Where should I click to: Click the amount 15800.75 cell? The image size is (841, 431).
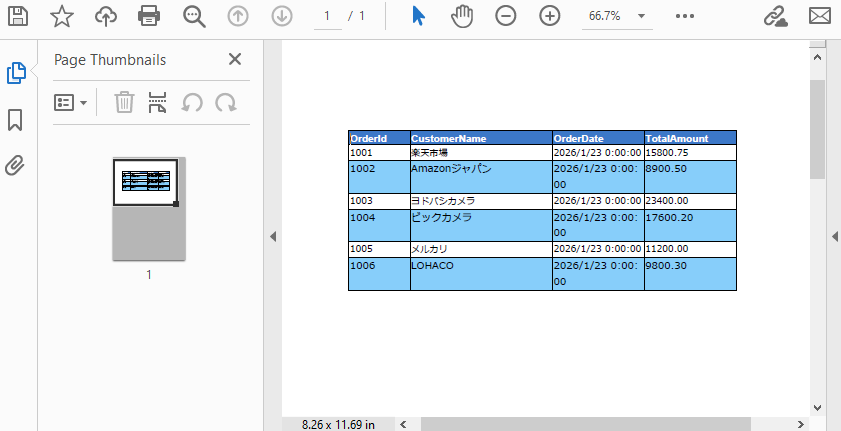pyautogui.click(x=690, y=153)
